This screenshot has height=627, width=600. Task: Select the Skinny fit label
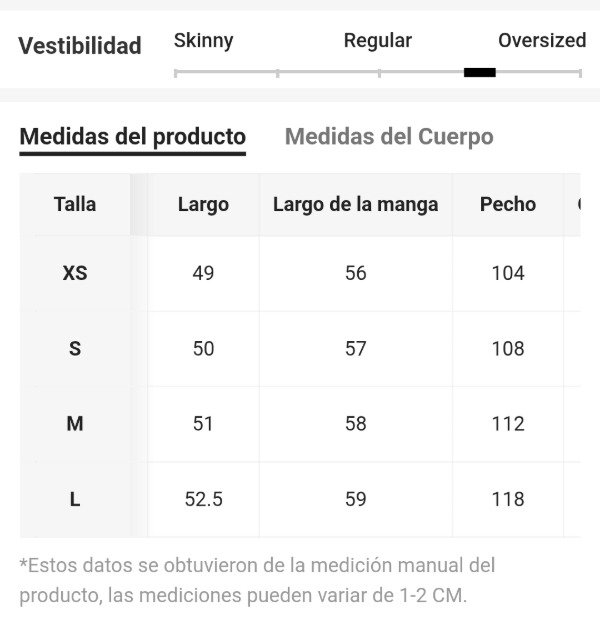click(203, 41)
